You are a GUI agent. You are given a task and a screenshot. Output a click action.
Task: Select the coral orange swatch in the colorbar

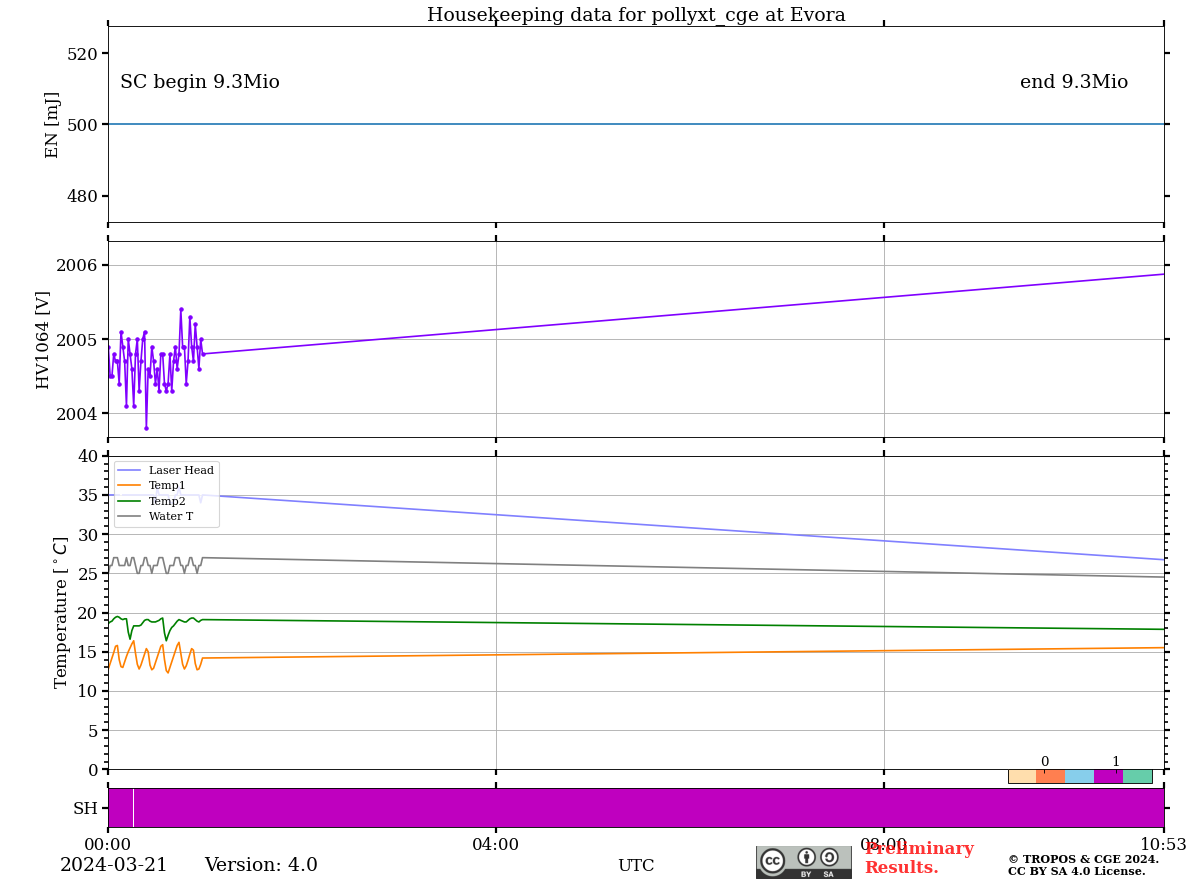(1051, 776)
